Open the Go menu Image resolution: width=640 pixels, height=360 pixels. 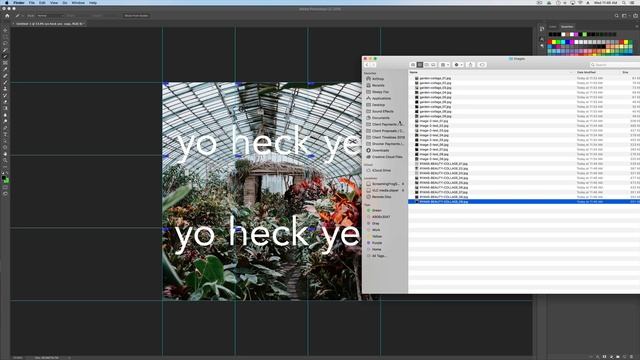[x=64, y=2]
